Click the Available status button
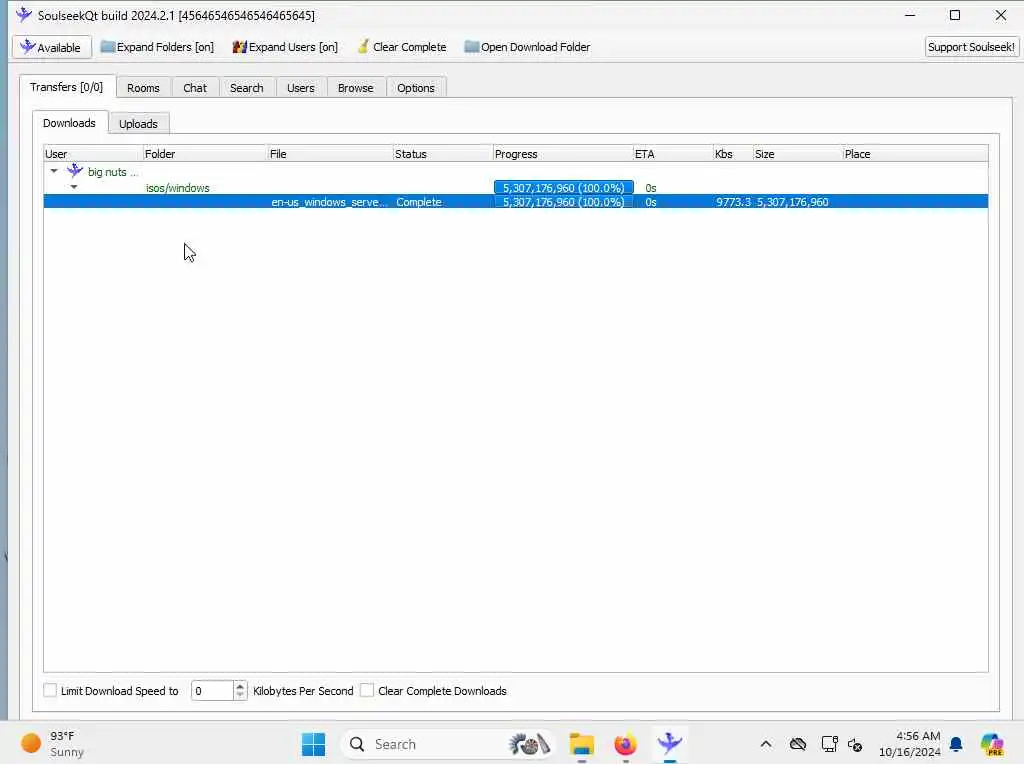The width and height of the screenshot is (1024, 764). pos(51,47)
